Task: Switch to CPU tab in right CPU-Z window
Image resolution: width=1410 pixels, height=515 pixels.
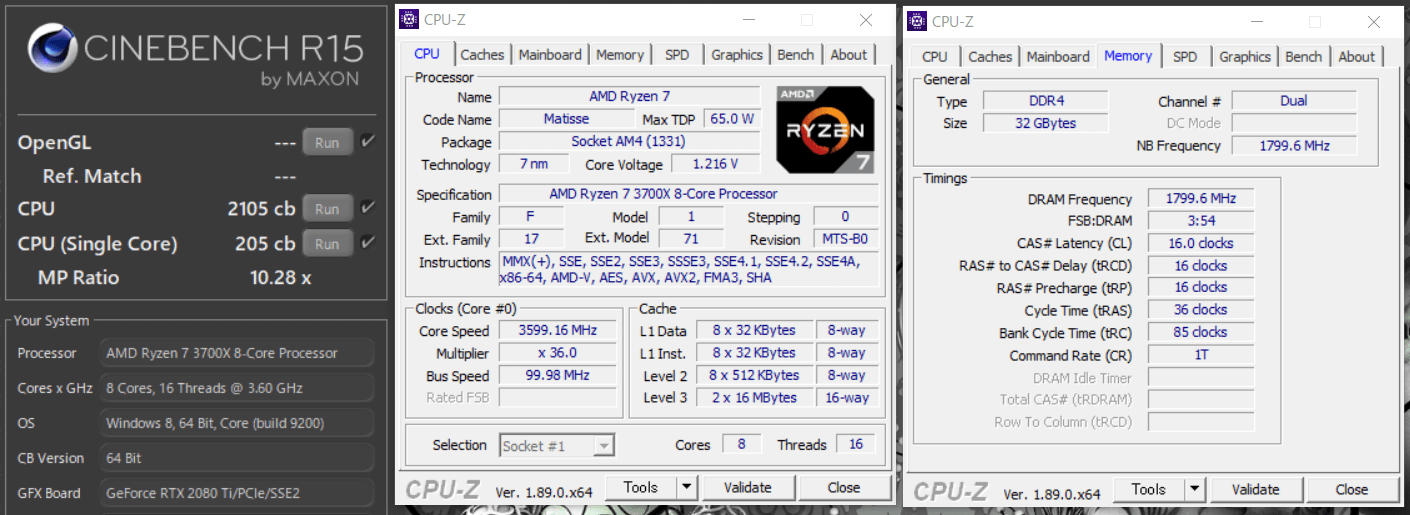Action: click(x=935, y=57)
